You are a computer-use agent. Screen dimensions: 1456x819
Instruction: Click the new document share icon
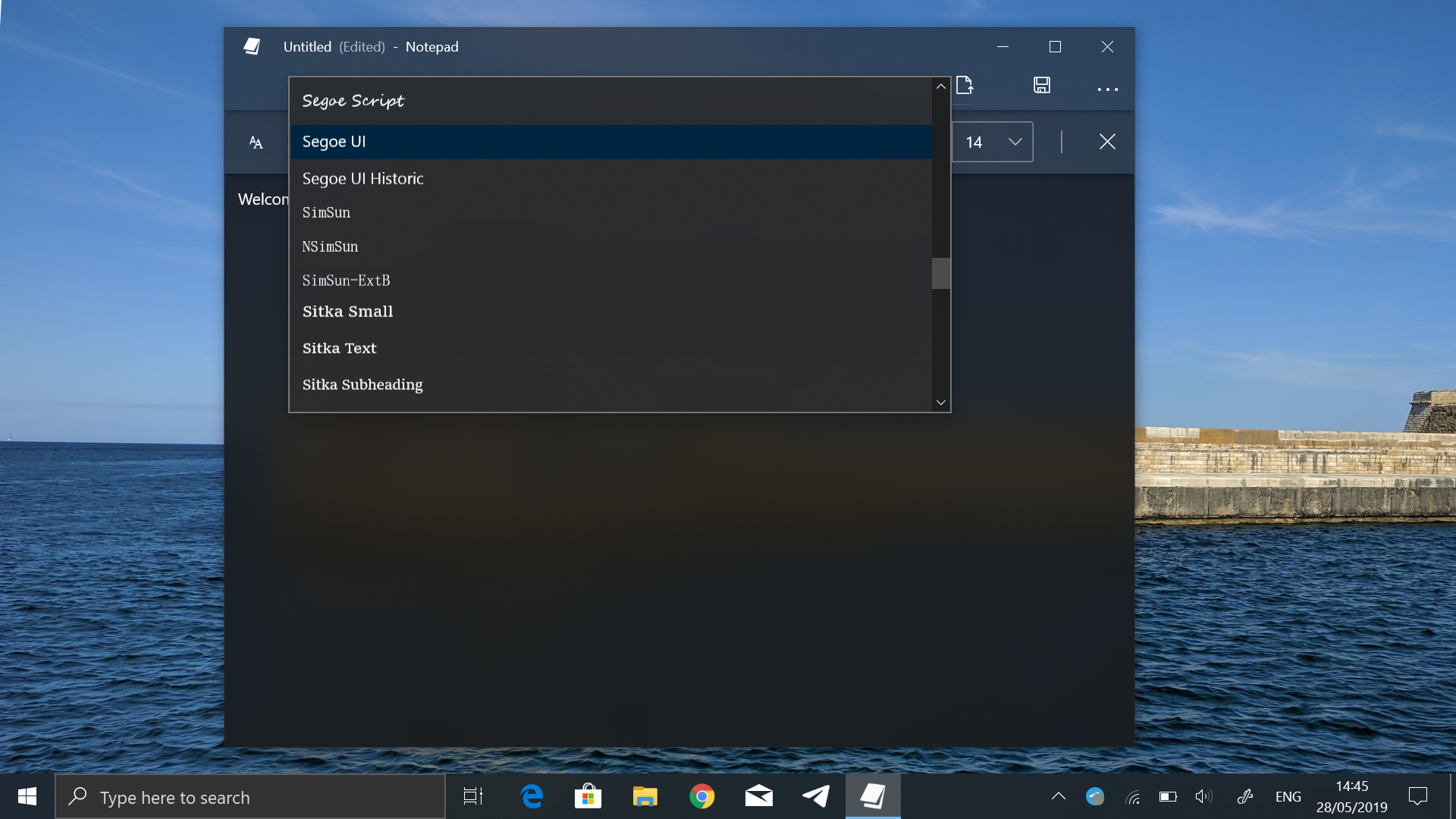965,86
